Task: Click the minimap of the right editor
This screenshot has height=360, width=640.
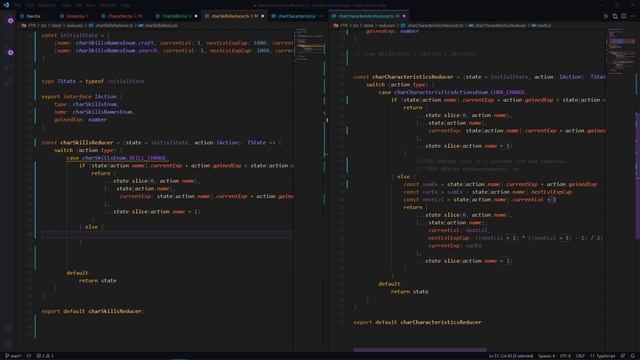Action: click(621, 51)
